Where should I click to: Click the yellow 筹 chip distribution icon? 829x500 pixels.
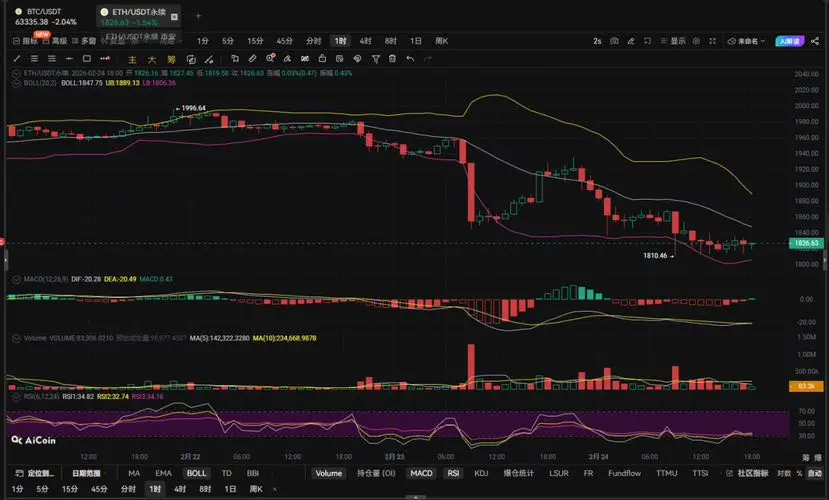pos(171,59)
